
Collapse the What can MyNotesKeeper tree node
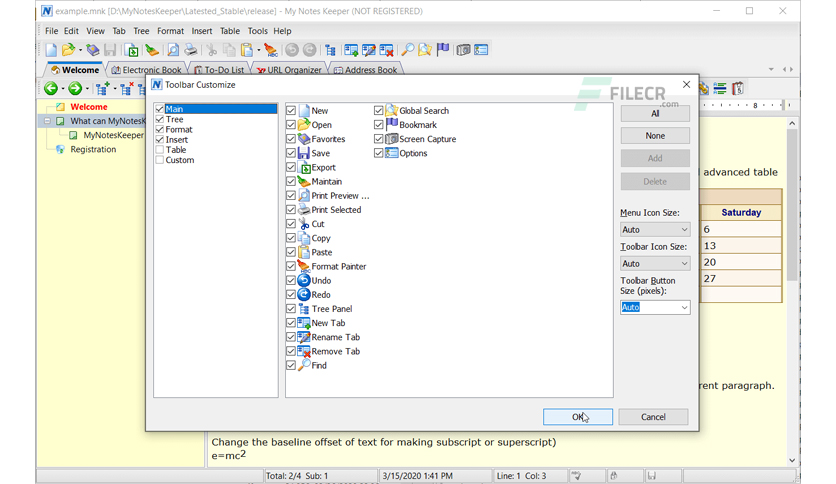click(47, 121)
